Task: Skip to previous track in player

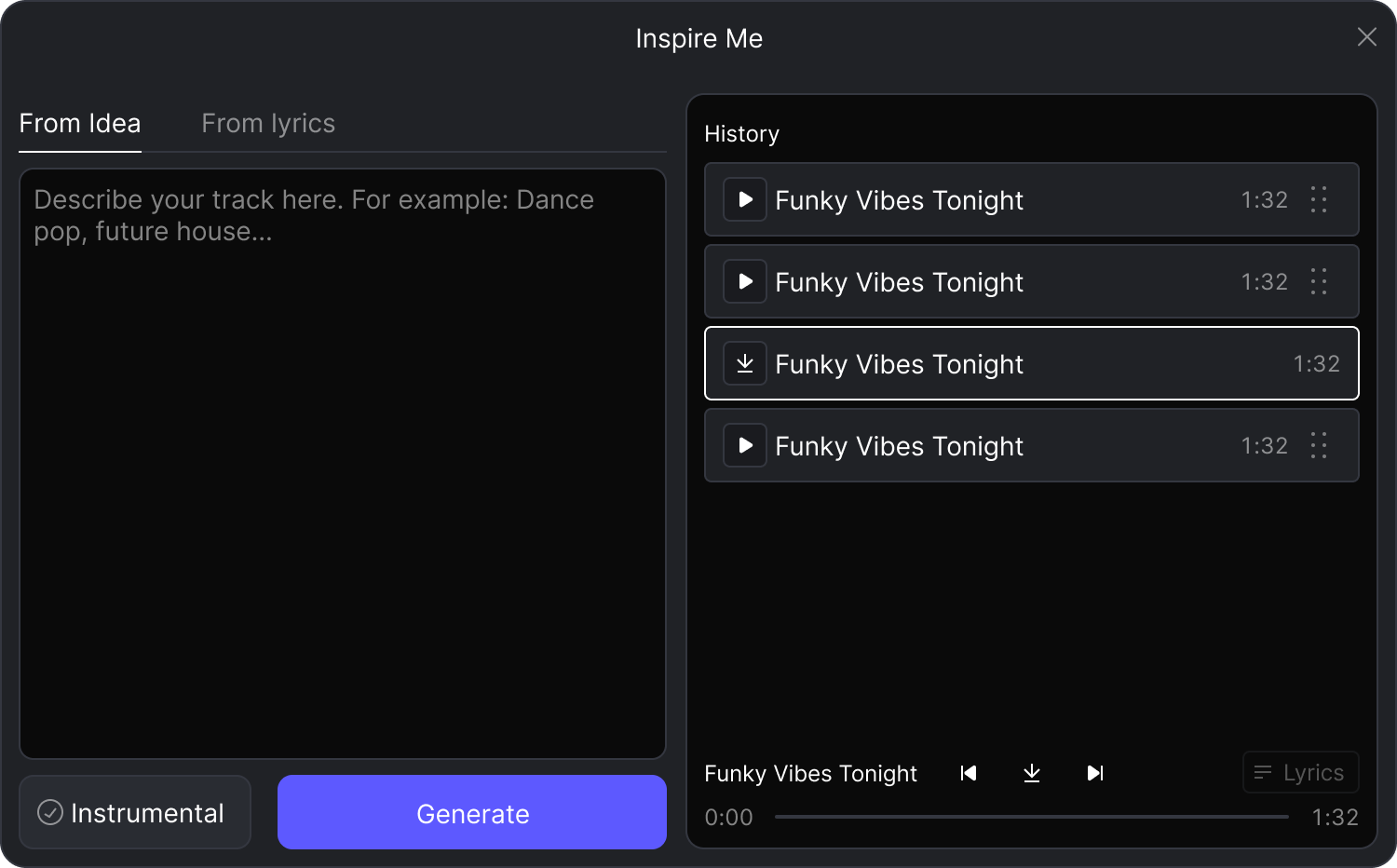Action: point(969,773)
